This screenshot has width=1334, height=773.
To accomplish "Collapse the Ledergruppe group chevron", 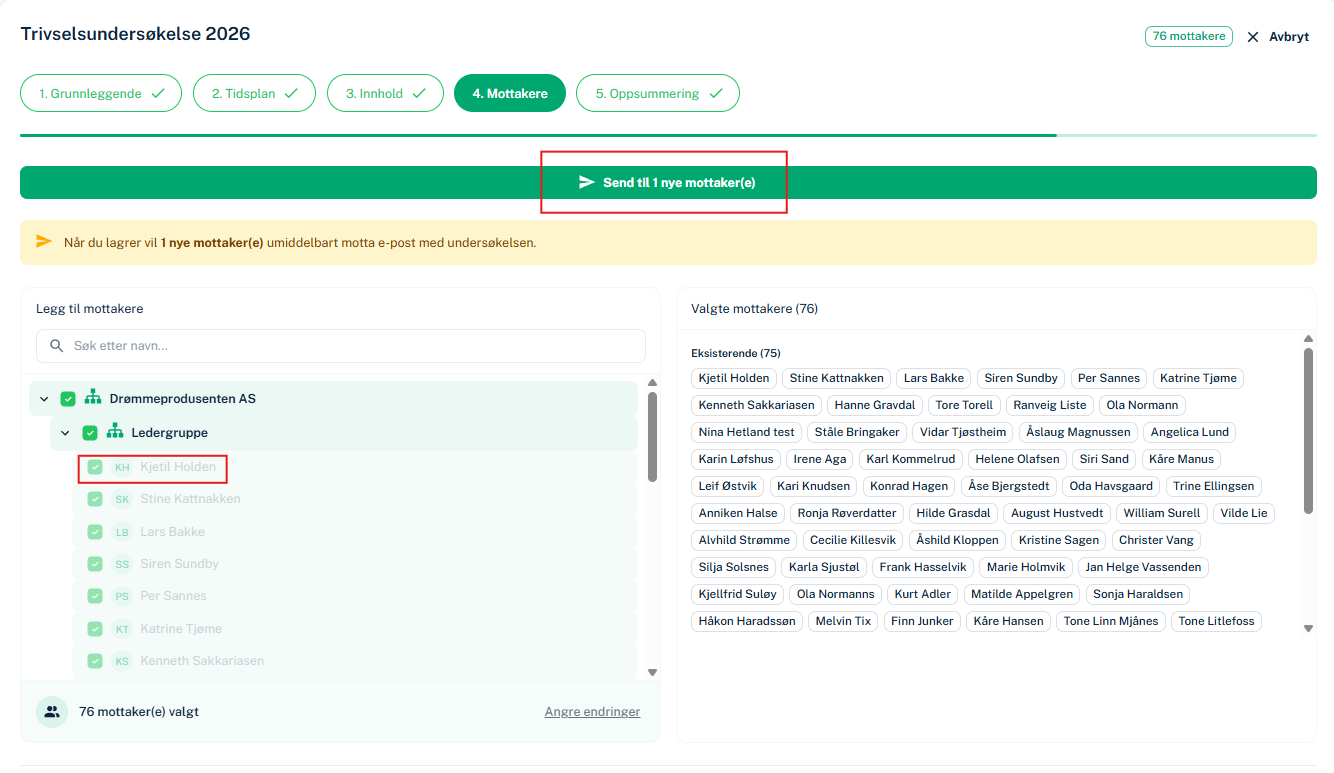I will 66,433.
